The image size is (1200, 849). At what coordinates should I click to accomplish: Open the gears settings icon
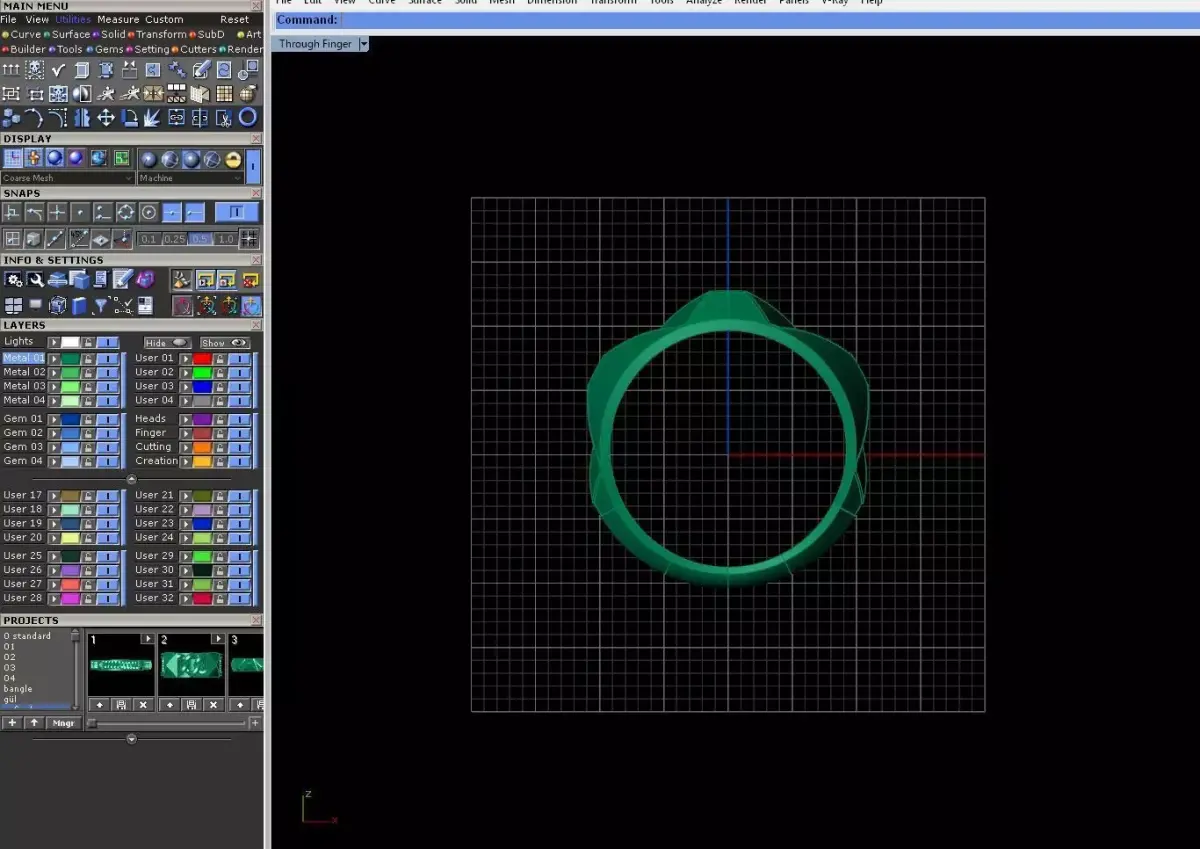pos(13,279)
